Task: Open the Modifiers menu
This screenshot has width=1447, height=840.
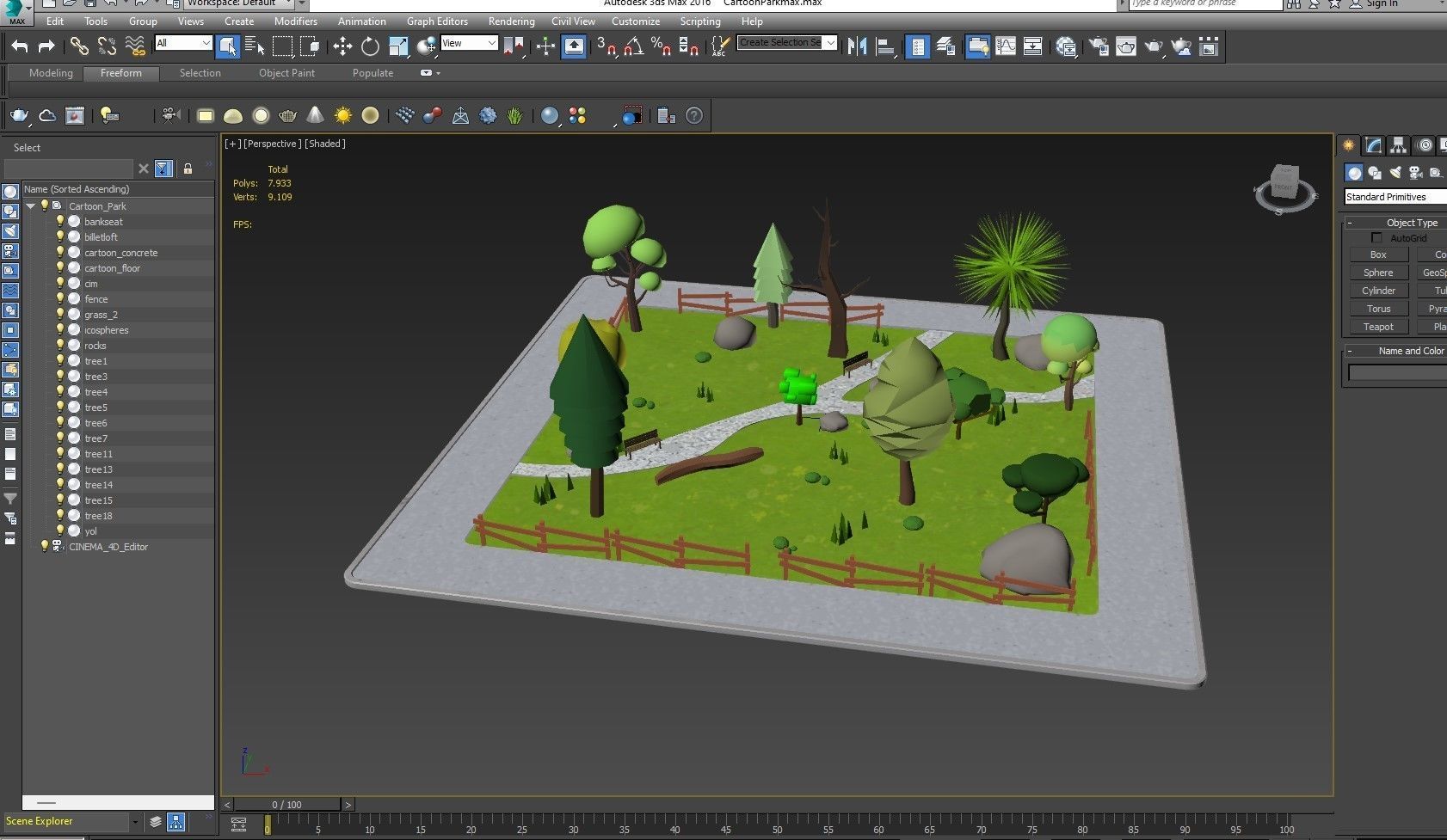Action: pyautogui.click(x=296, y=21)
